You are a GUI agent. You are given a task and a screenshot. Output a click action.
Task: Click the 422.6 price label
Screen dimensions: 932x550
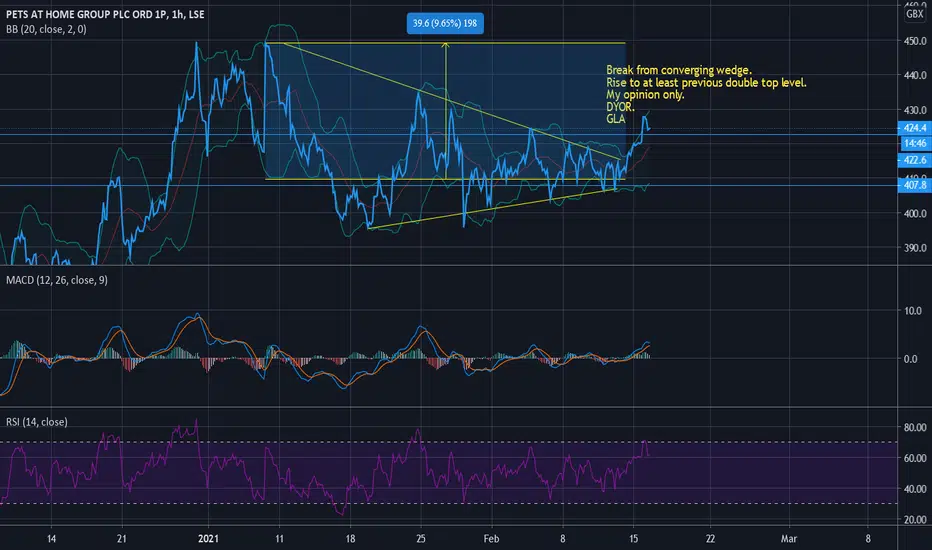tap(914, 160)
